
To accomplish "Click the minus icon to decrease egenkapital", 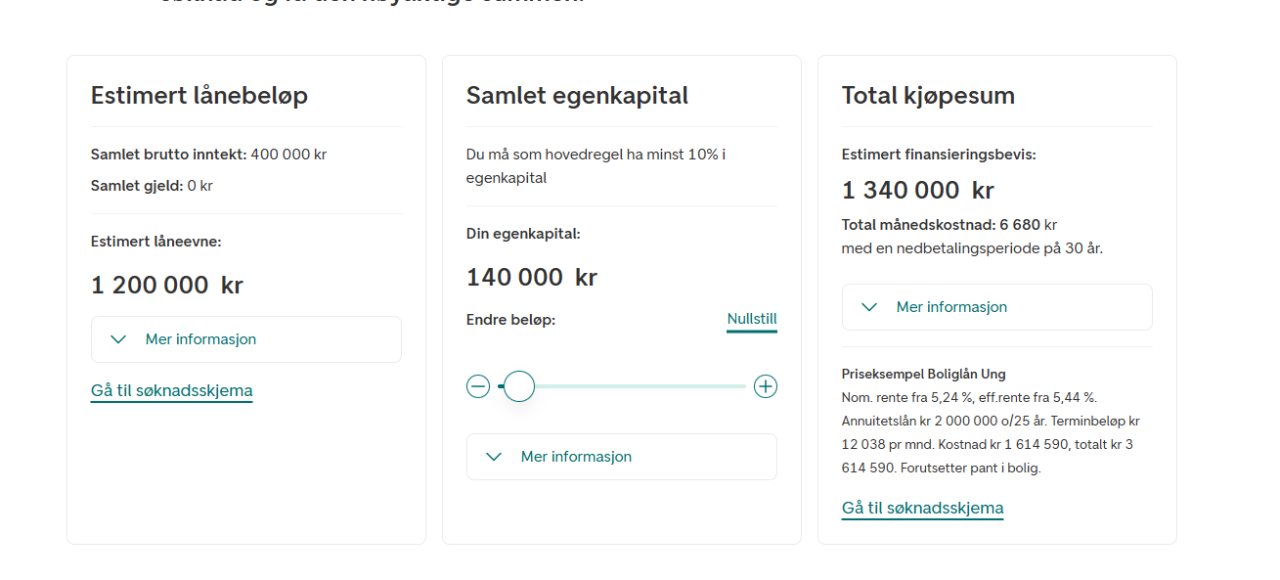I will click(x=478, y=386).
